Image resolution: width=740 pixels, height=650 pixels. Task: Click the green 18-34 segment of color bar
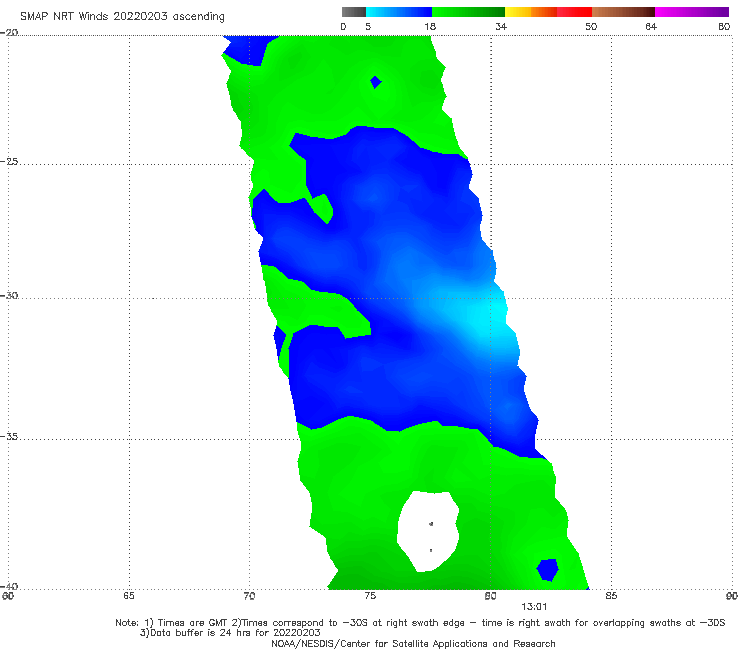pos(468,12)
